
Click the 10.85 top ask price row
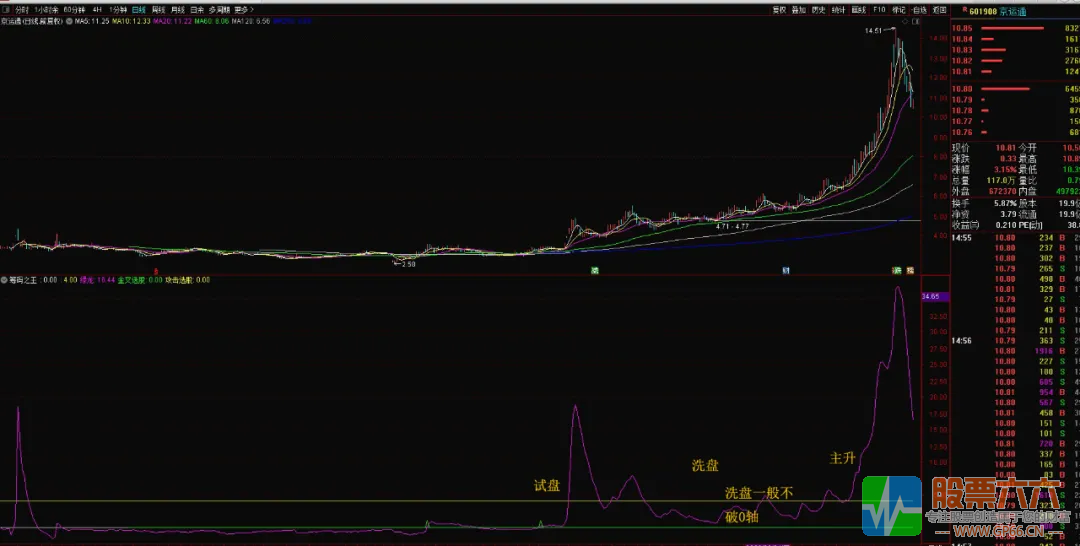tap(1010, 28)
